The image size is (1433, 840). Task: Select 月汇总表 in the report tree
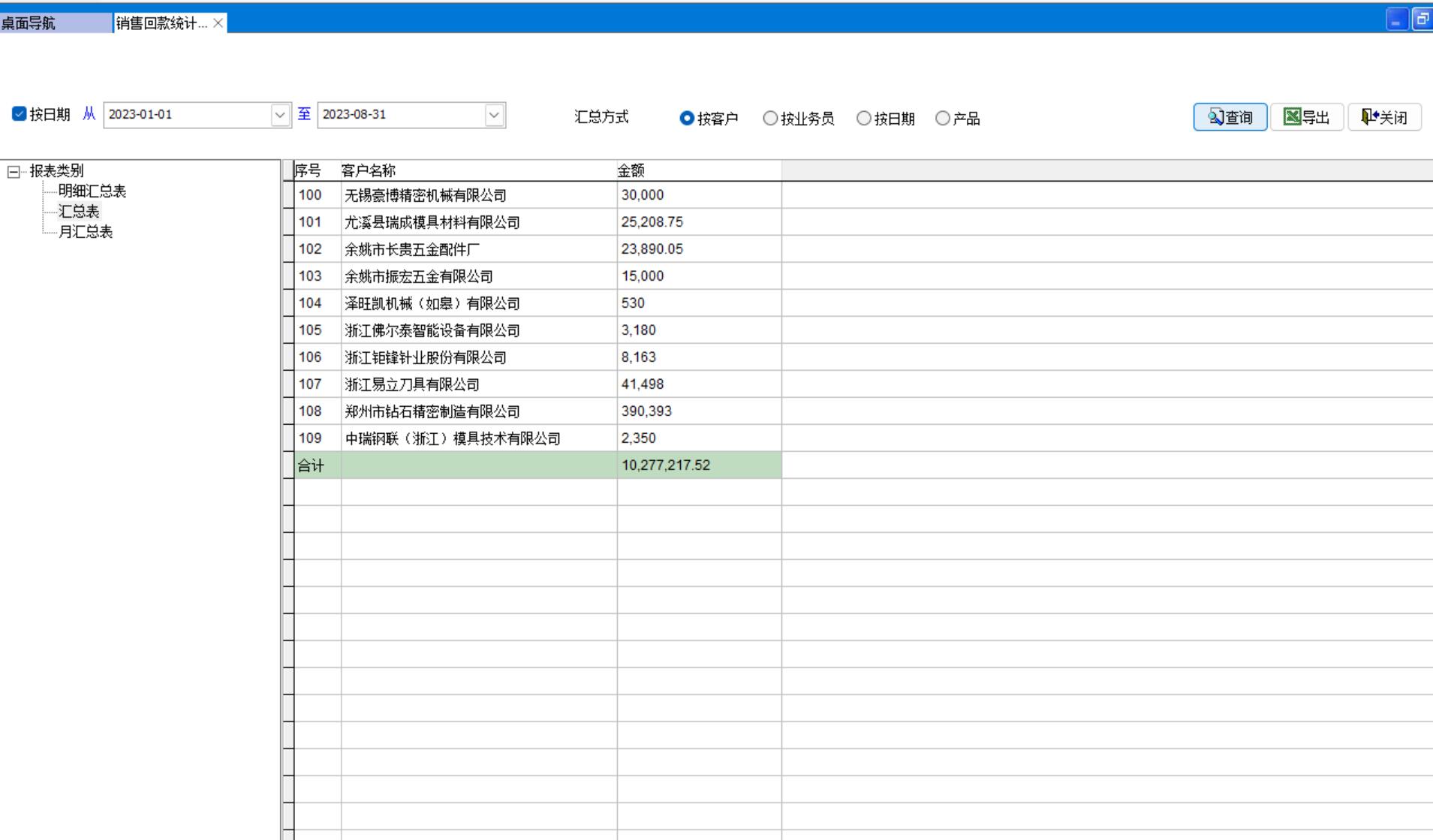point(85,232)
